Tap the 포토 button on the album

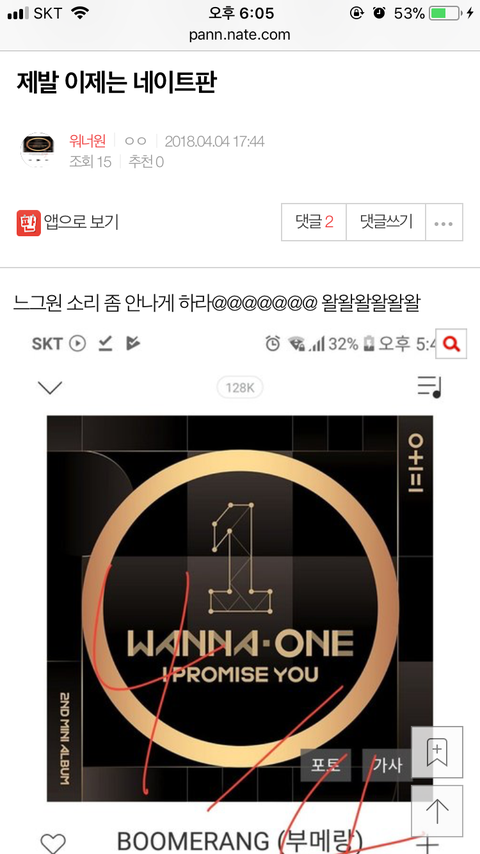point(326,765)
